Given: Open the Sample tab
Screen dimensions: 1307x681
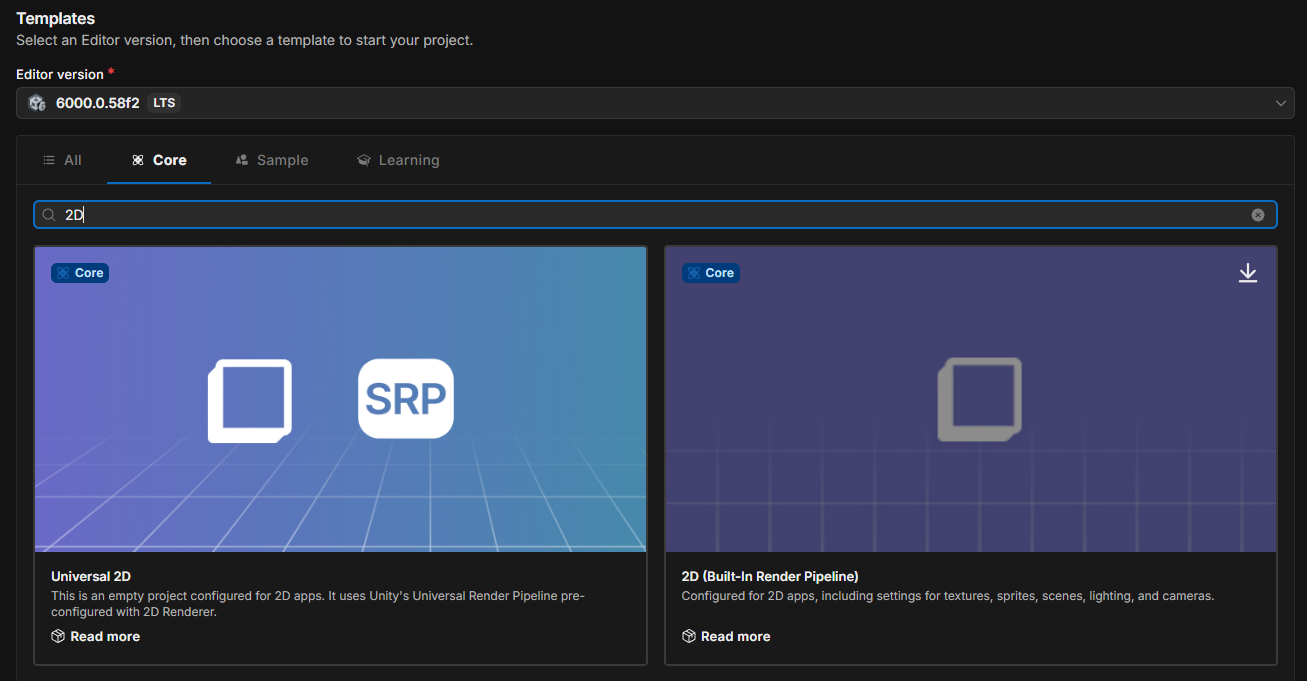Looking at the screenshot, I should pyautogui.click(x=272, y=160).
